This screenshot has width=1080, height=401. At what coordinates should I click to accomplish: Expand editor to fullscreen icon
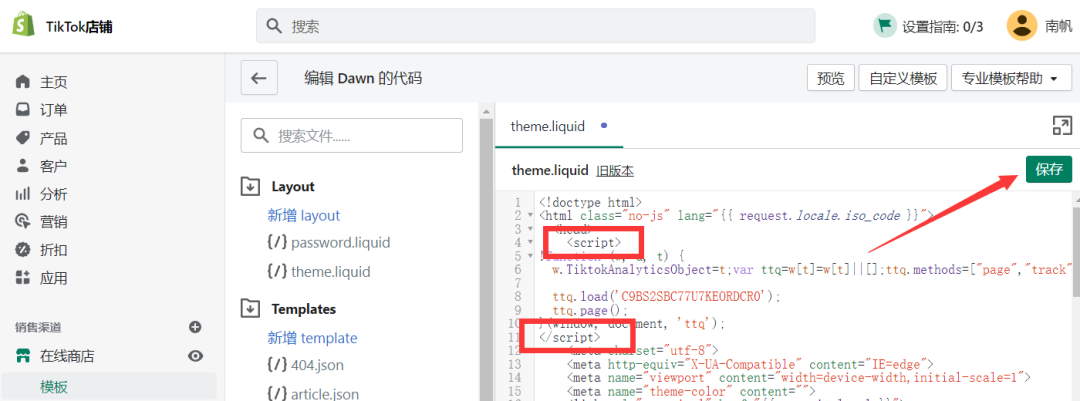pyautogui.click(x=1062, y=125)
